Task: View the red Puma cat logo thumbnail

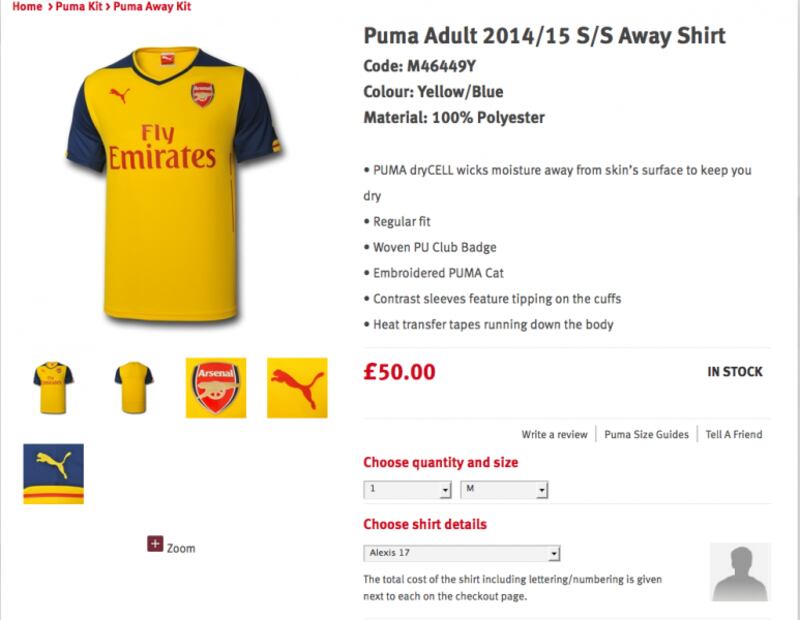Action: (297, 388)
